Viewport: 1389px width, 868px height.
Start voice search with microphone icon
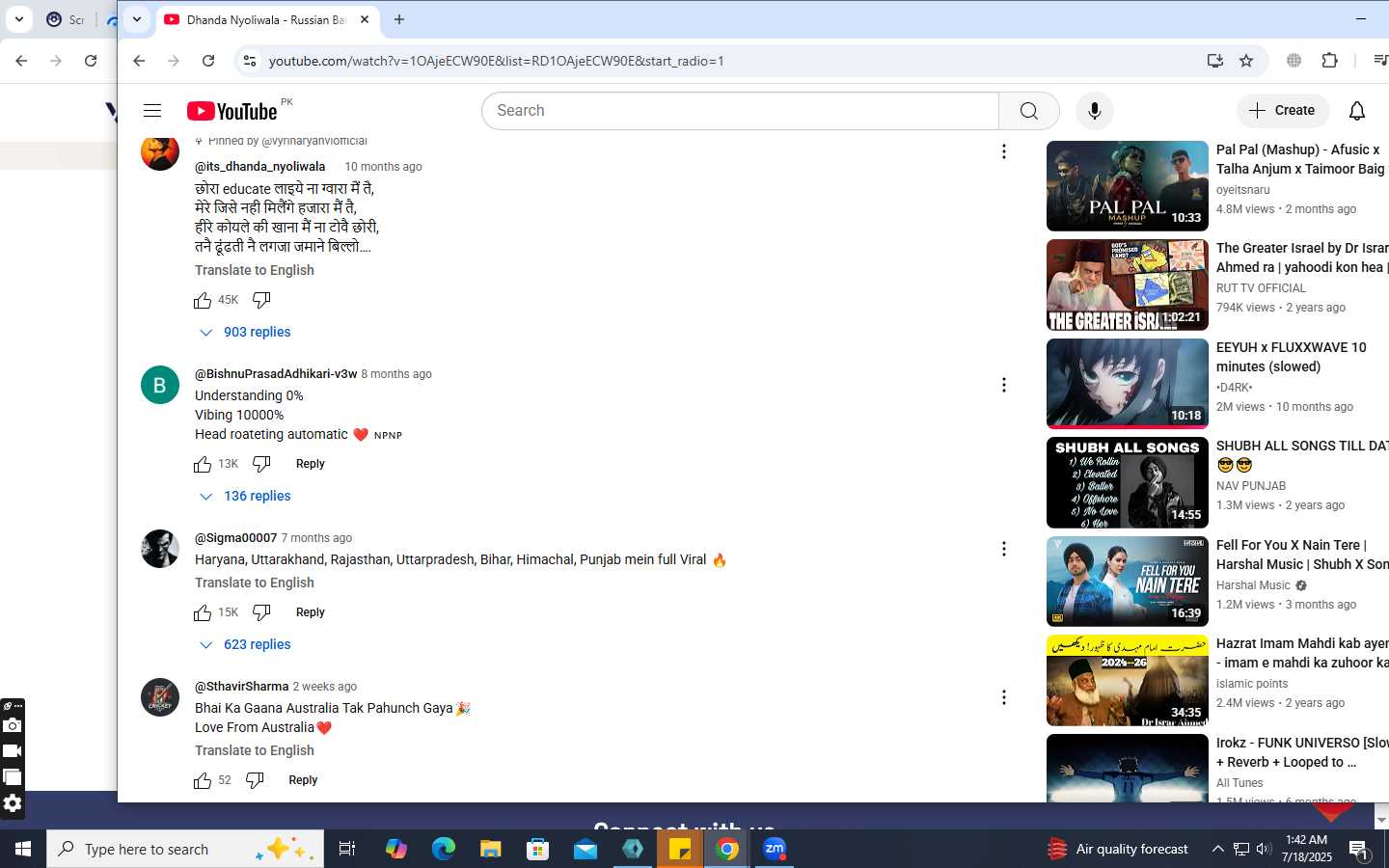click(x=1094, y=111)
